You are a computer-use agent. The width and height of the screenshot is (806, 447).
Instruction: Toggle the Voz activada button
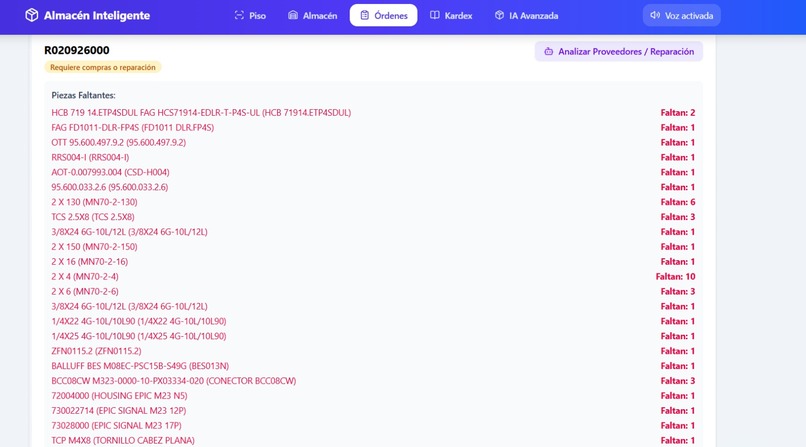pyautogui.click(x=682, y=15)
